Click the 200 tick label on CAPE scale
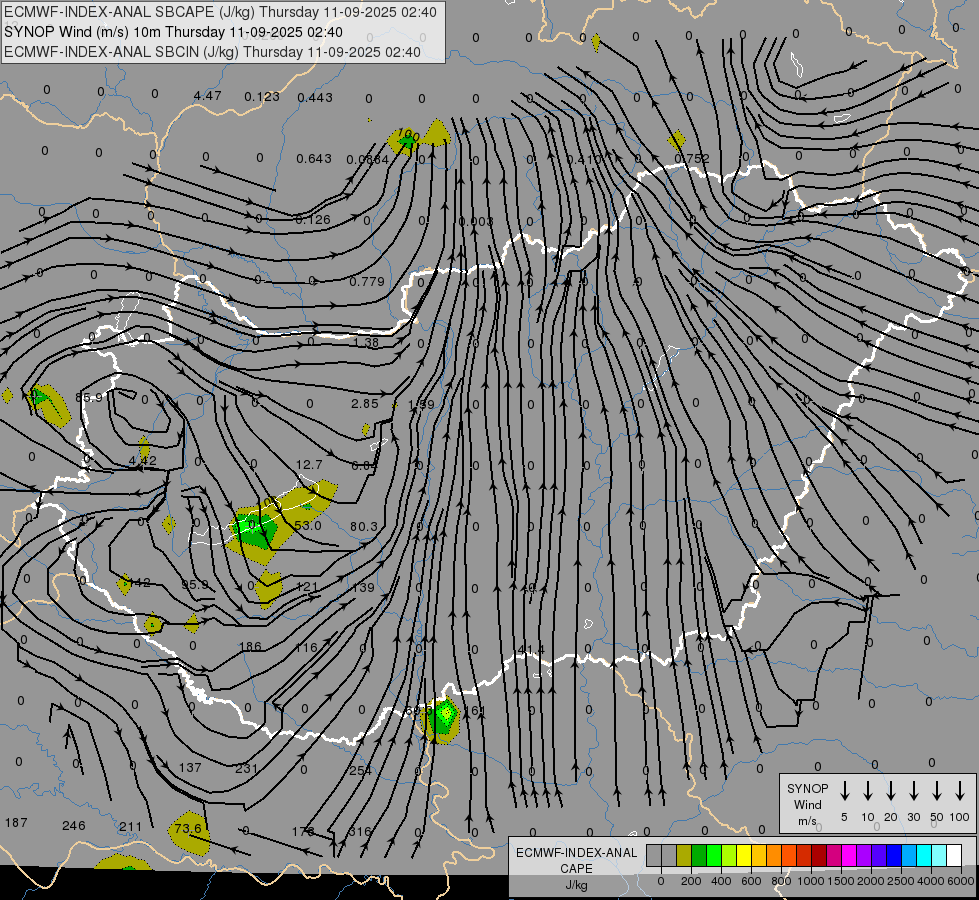This screenshot has height=900, width=979. (x=691, y=881)
